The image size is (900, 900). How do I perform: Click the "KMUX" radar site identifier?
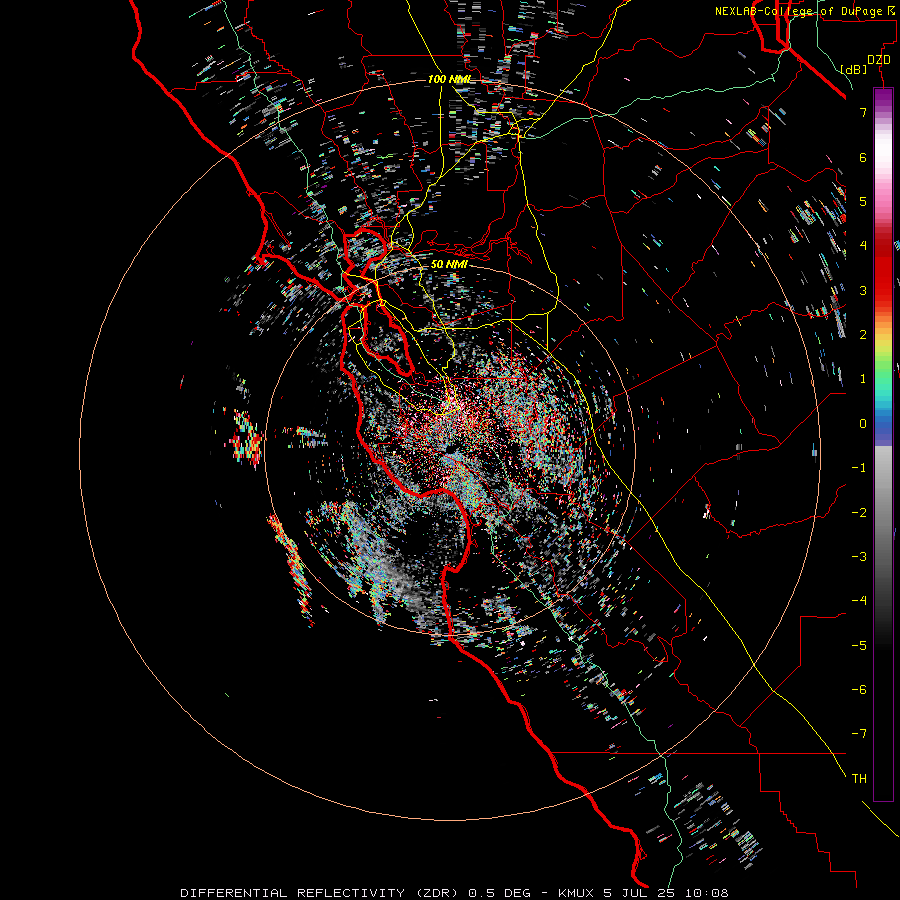(577, 893)
